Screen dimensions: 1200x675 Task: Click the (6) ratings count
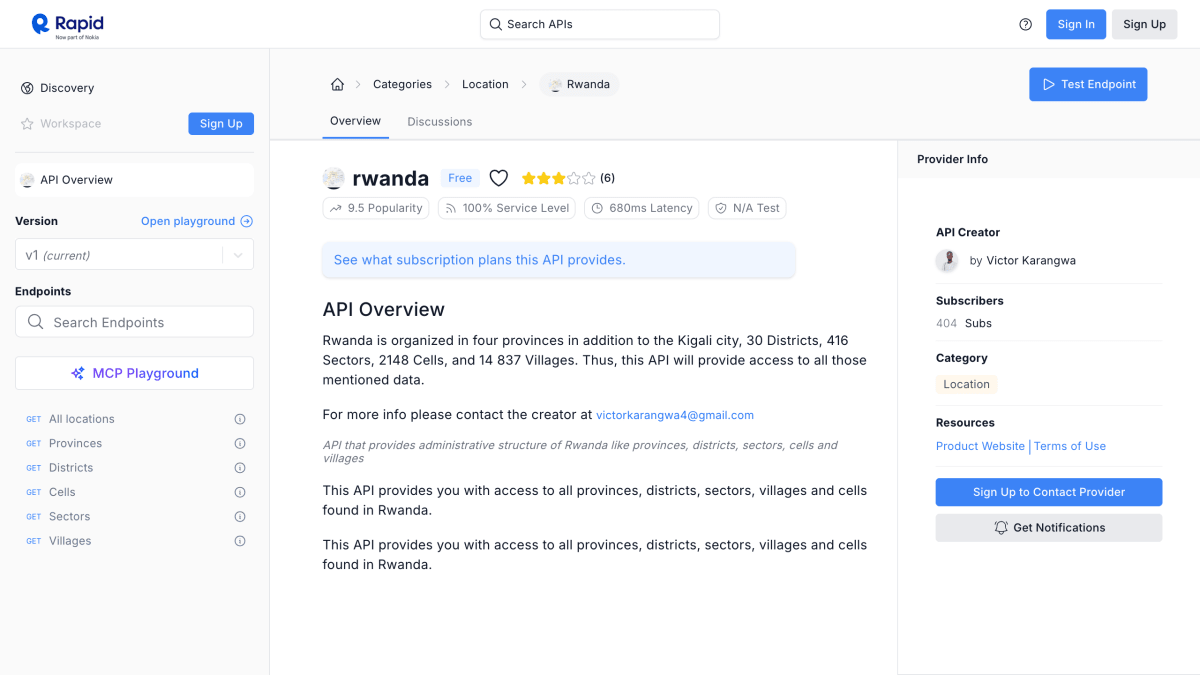pos(608,178)
